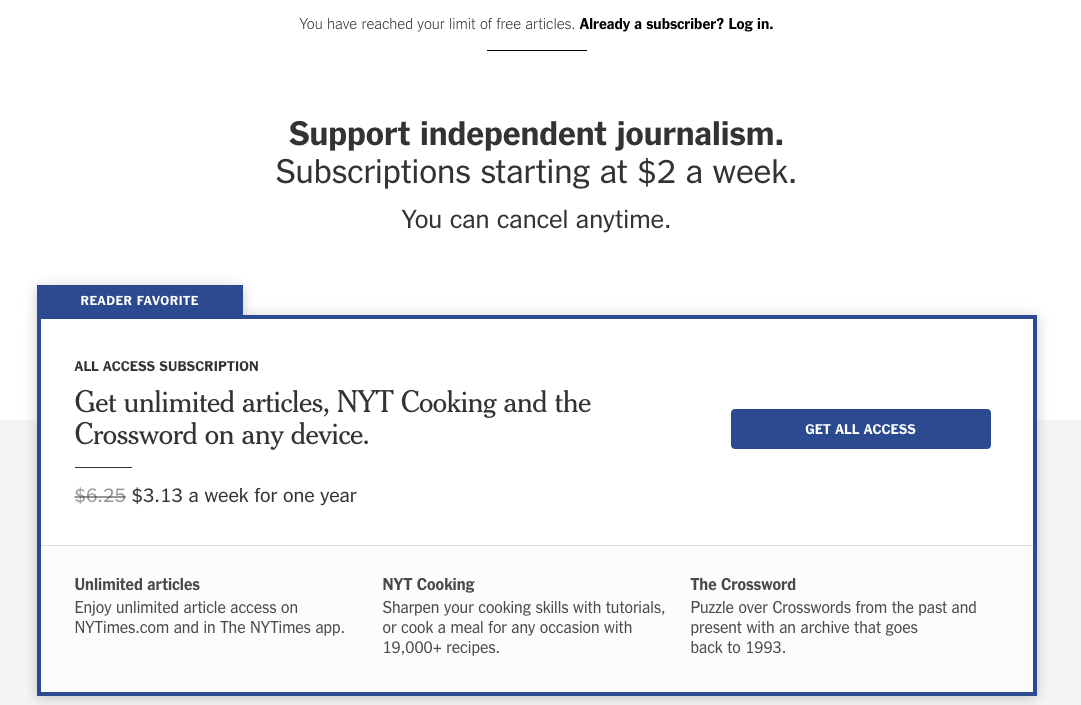
Task: Click the Already a subscriber text
Action: click(649, 24)
